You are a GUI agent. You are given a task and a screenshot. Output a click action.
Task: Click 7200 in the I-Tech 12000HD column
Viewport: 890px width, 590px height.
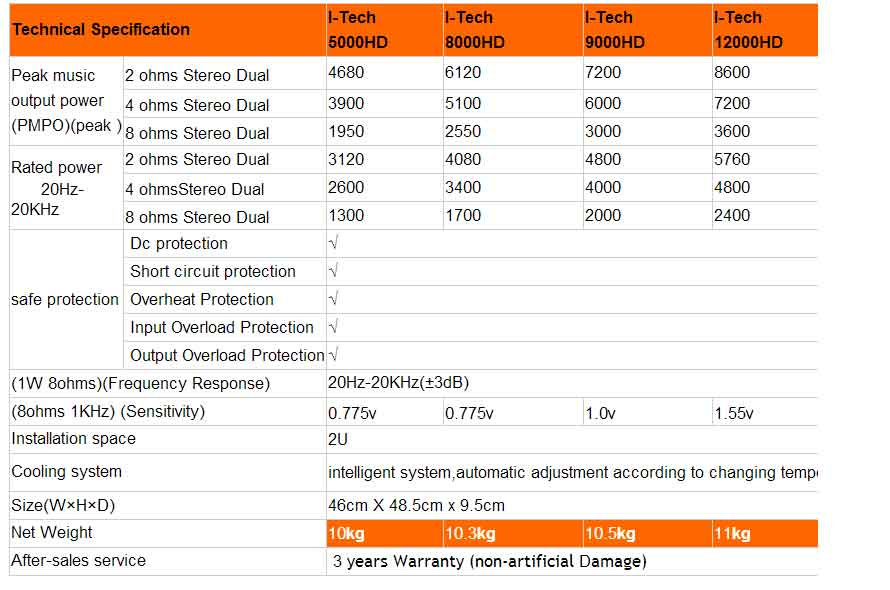coord(732,103)
